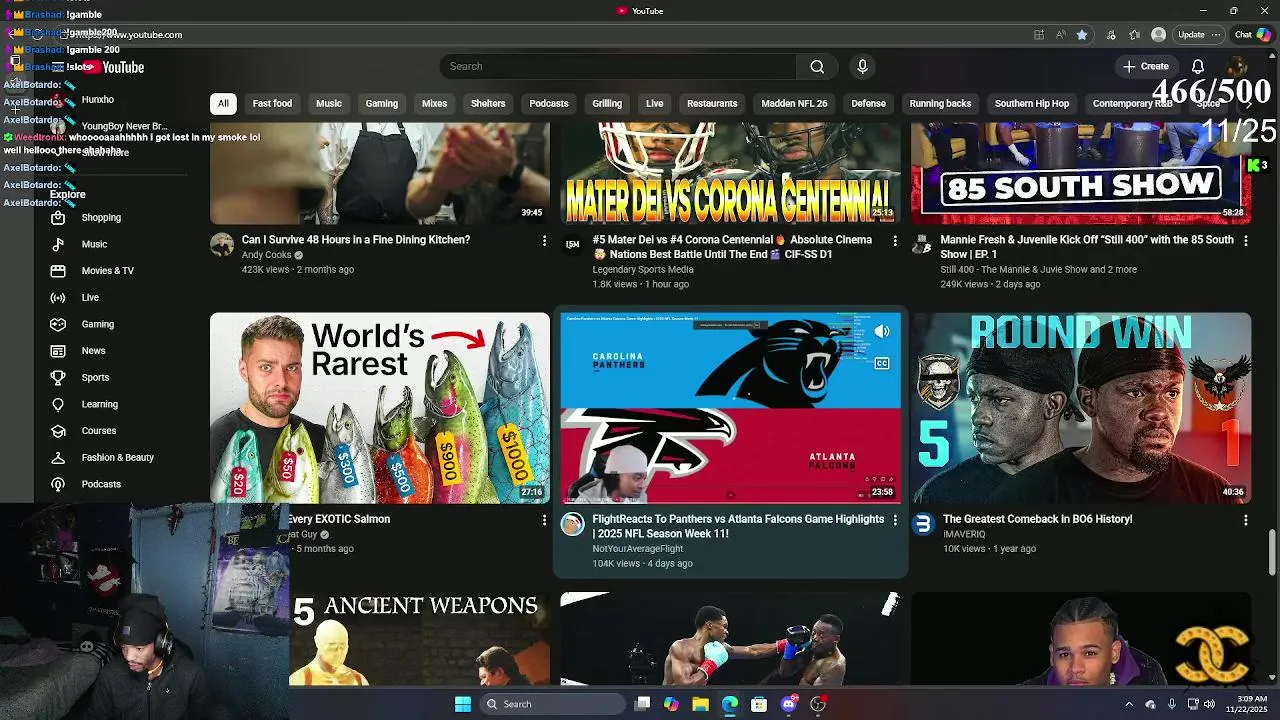Open Edge profile avatar
This screenshot has width=1280, height=720.
[1158, 35]
